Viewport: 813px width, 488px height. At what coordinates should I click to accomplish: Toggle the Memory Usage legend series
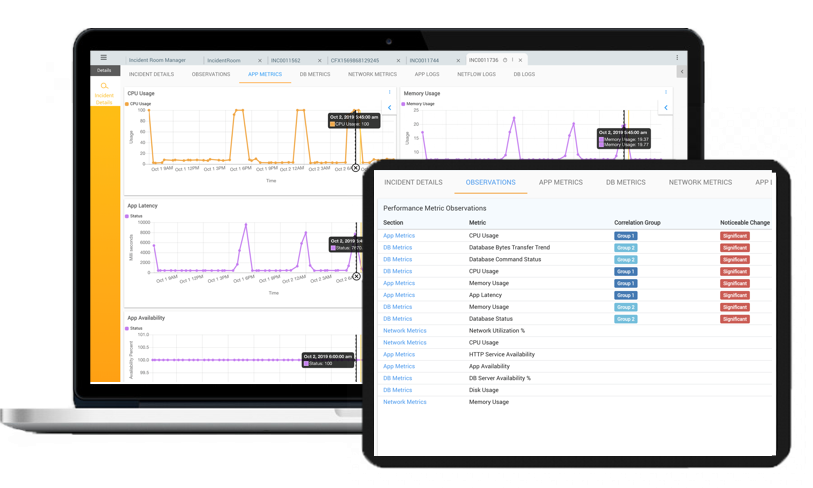click(418, 104)
